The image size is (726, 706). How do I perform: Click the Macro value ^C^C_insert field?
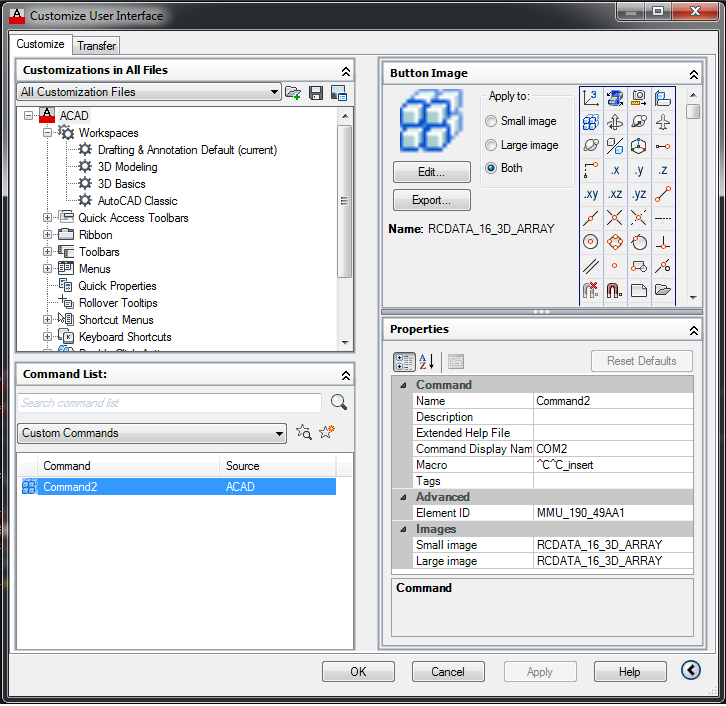613,465
